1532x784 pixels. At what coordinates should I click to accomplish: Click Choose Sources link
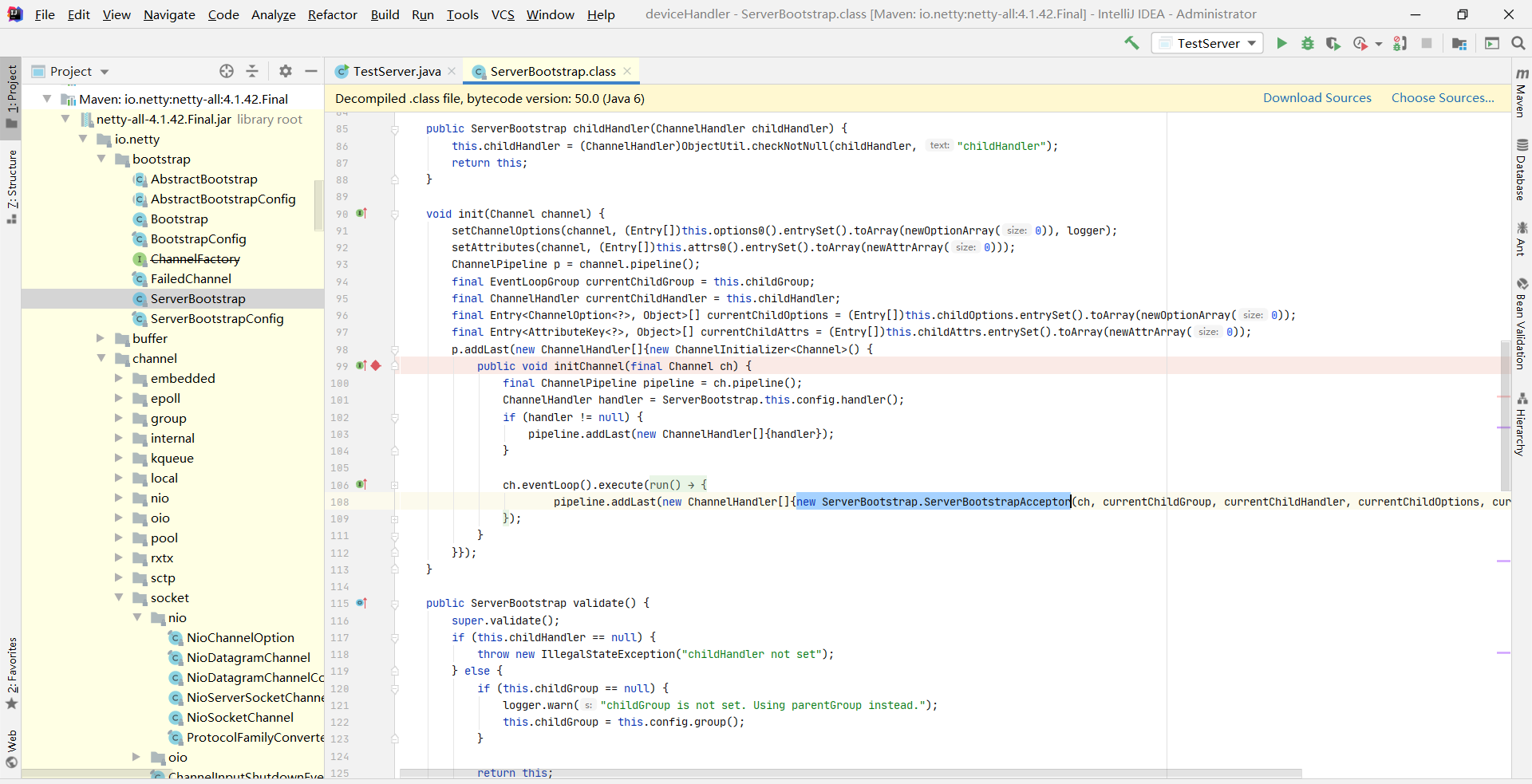coord(1443,98)
